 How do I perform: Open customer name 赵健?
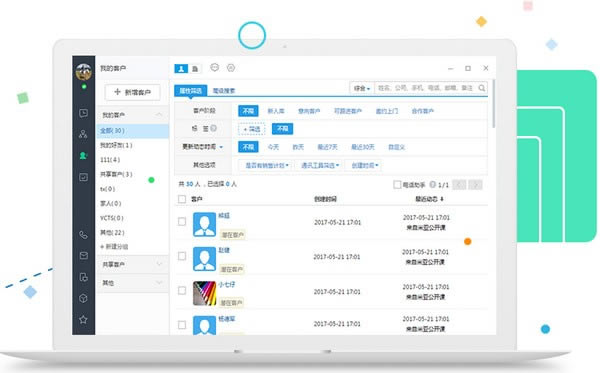point(224,250)
